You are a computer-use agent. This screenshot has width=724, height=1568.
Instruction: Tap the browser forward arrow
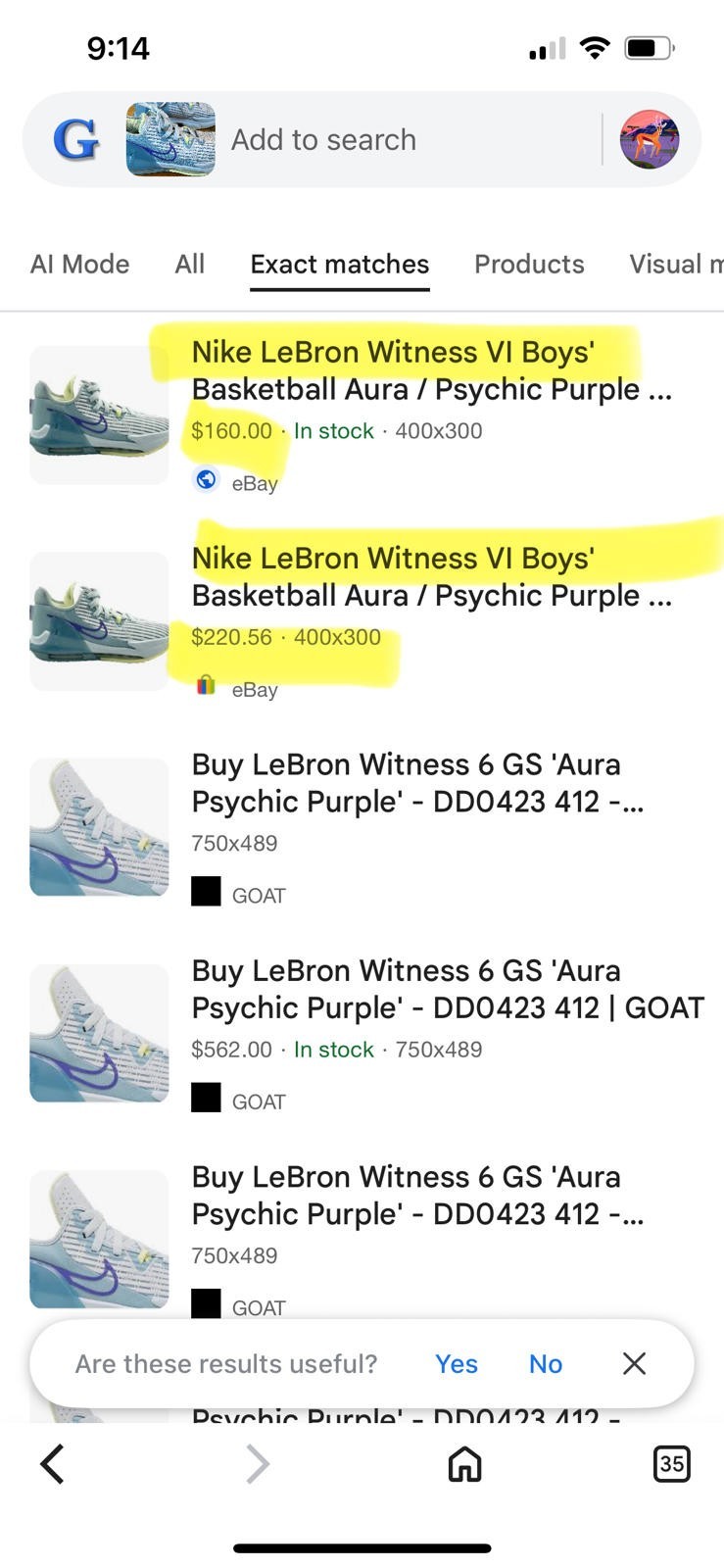pos(257,1464)
